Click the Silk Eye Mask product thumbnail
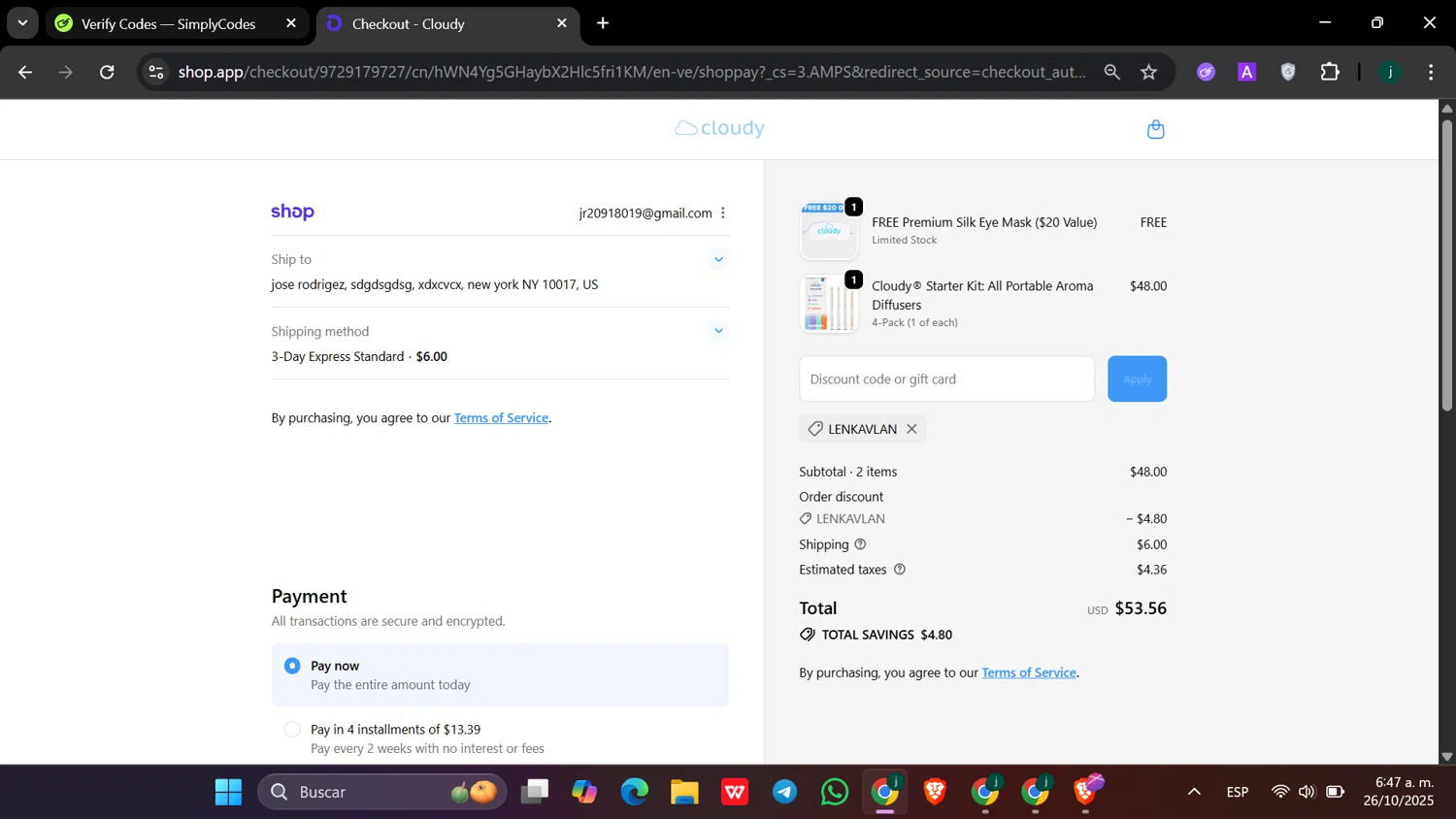Image resolution: width=1456 pixels, height=819 pixels. click(829, 230)
